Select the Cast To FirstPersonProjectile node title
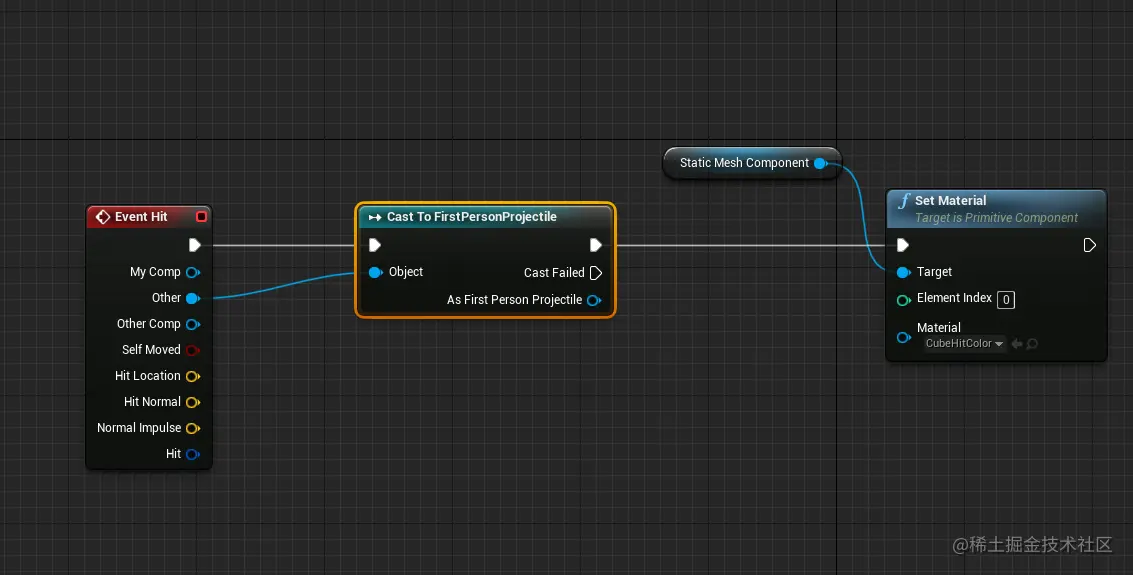 click(472, 217)
